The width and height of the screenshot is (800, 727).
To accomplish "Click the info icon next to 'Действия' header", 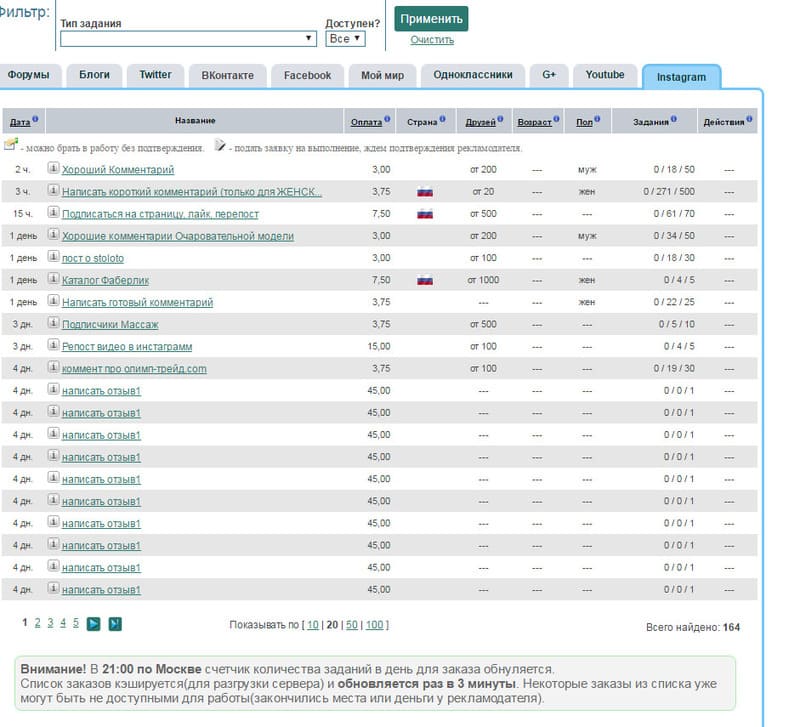I will [749, 120].
